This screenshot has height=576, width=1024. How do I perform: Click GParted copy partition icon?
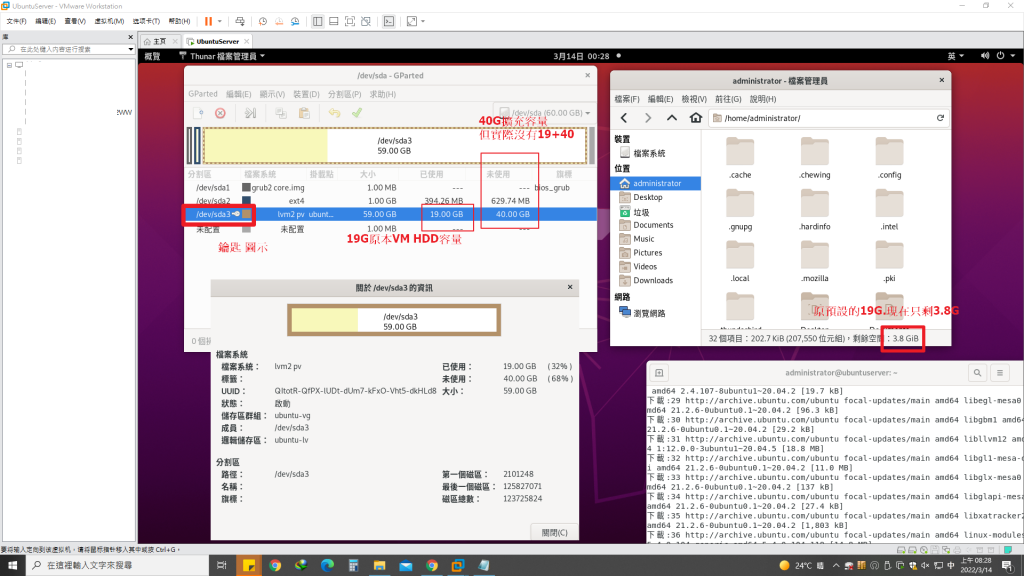(x=281, y=113)
